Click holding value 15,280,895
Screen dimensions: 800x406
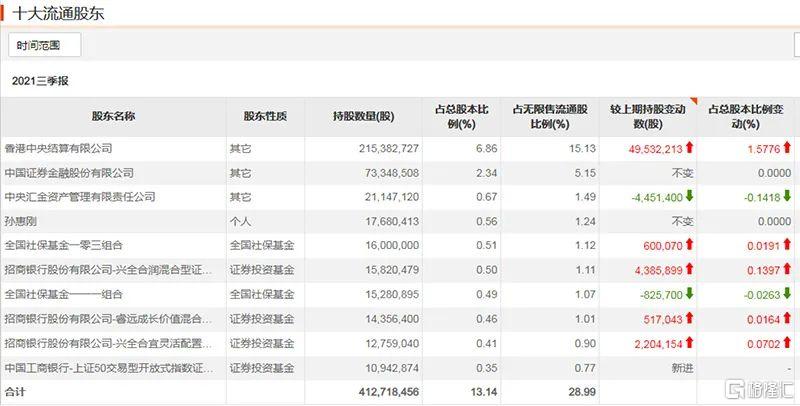click(391, 294)
